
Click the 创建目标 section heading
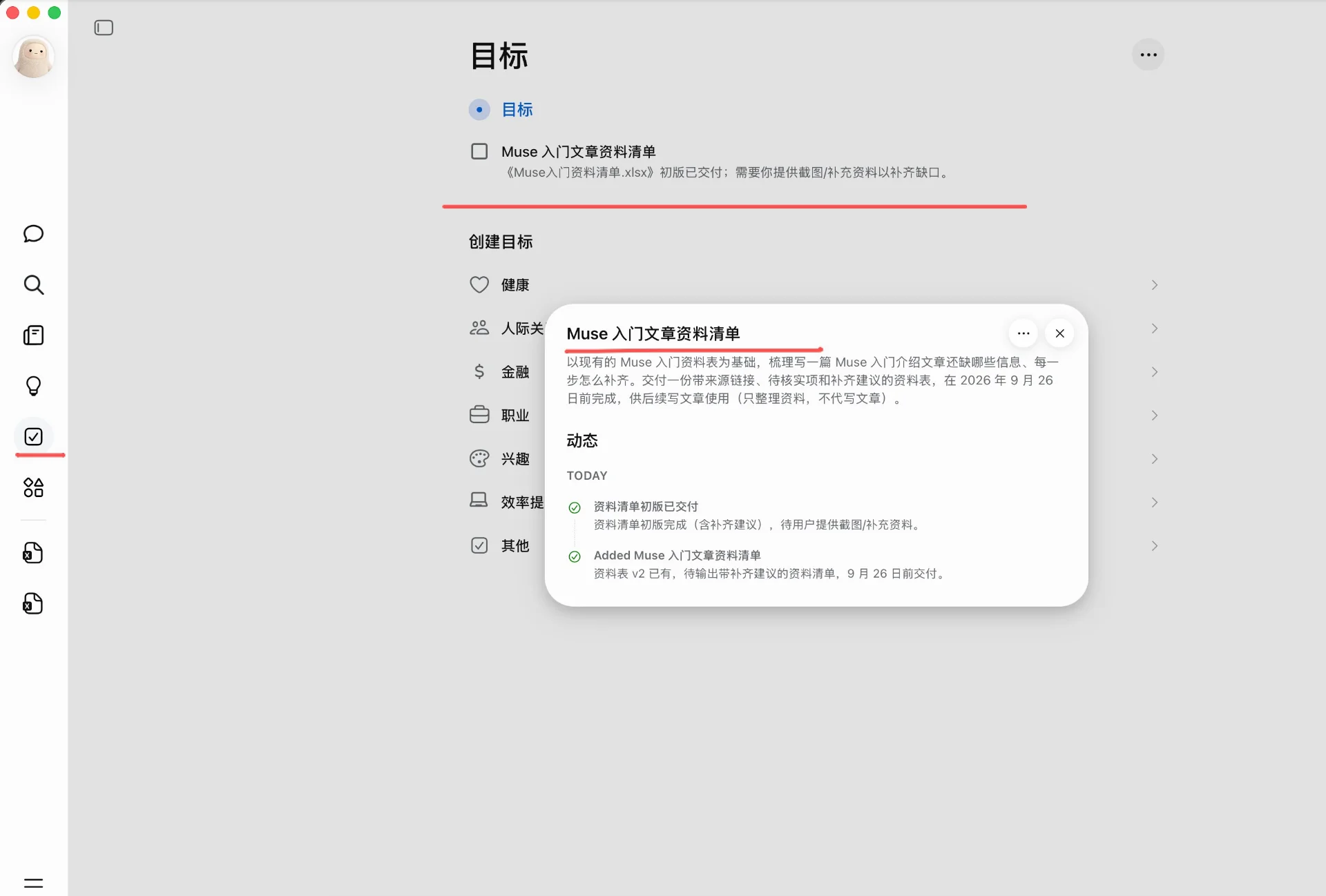(501, 242)
